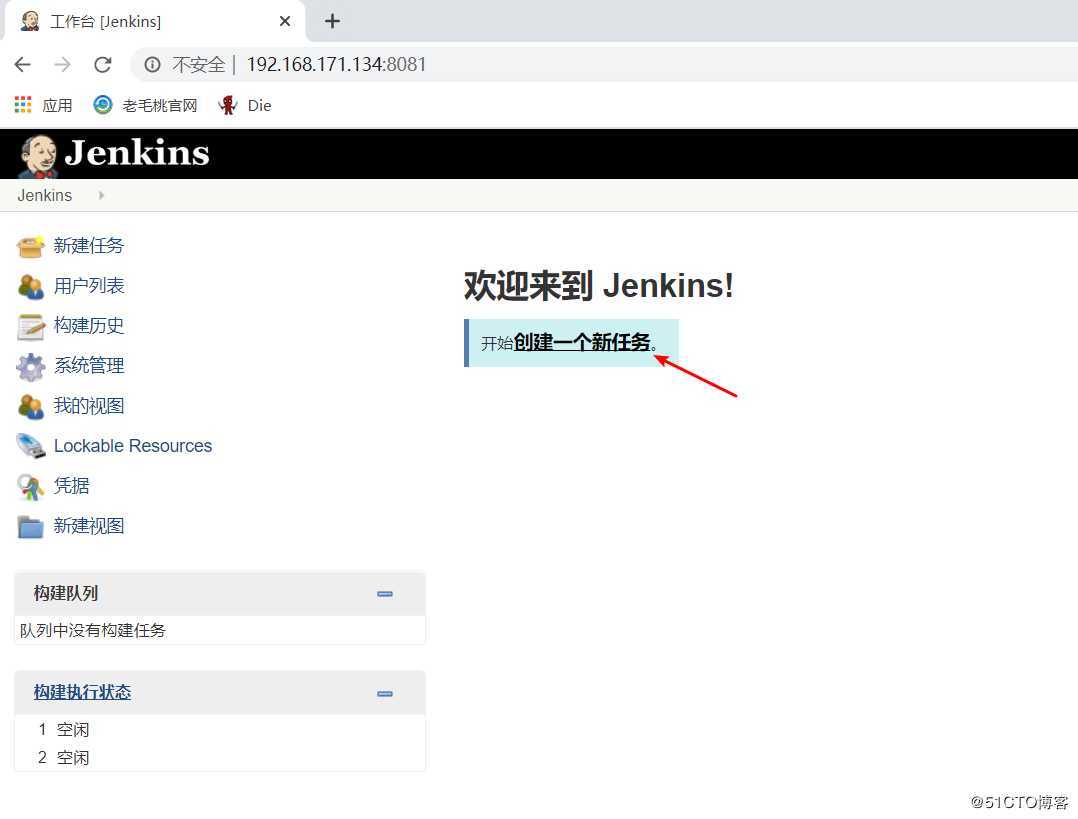The height and width of the screenshot is (819, 1078).
Task: Open 新建任务 link in sidebar
Action: coord(89,245)
